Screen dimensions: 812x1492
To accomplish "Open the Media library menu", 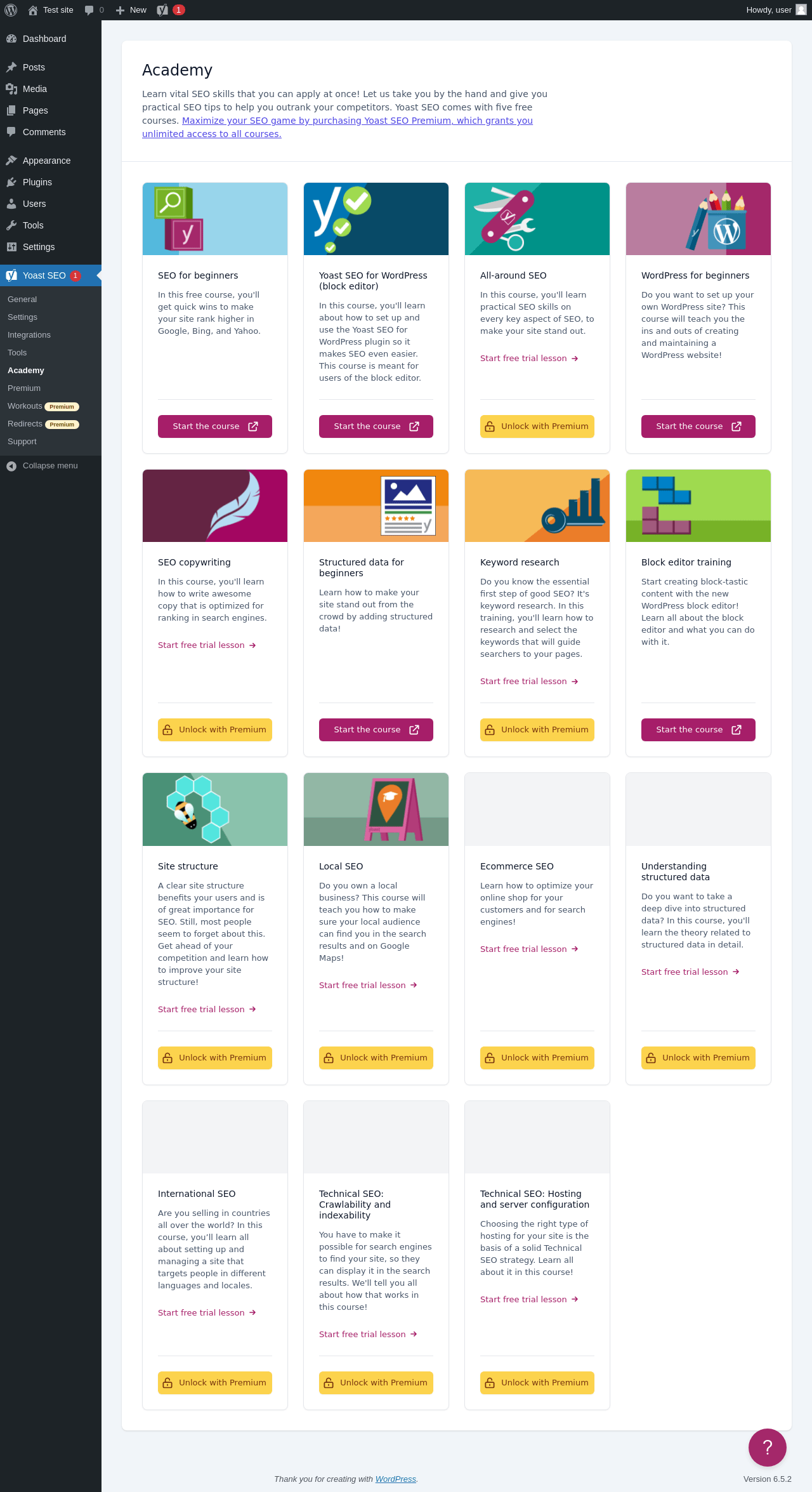I will coord(51,89).
